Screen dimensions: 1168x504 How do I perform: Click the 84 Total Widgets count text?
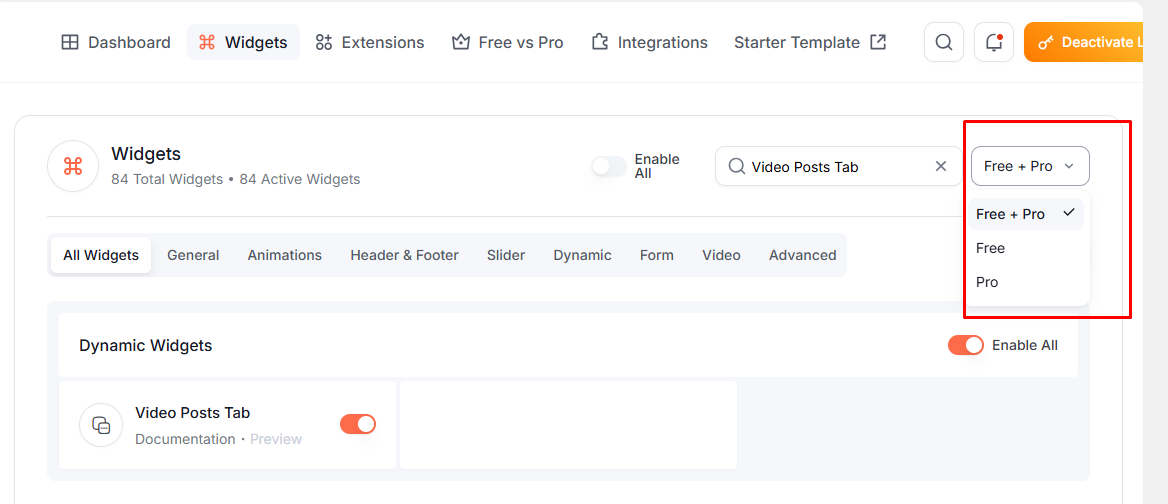click(x=167, y=179)
